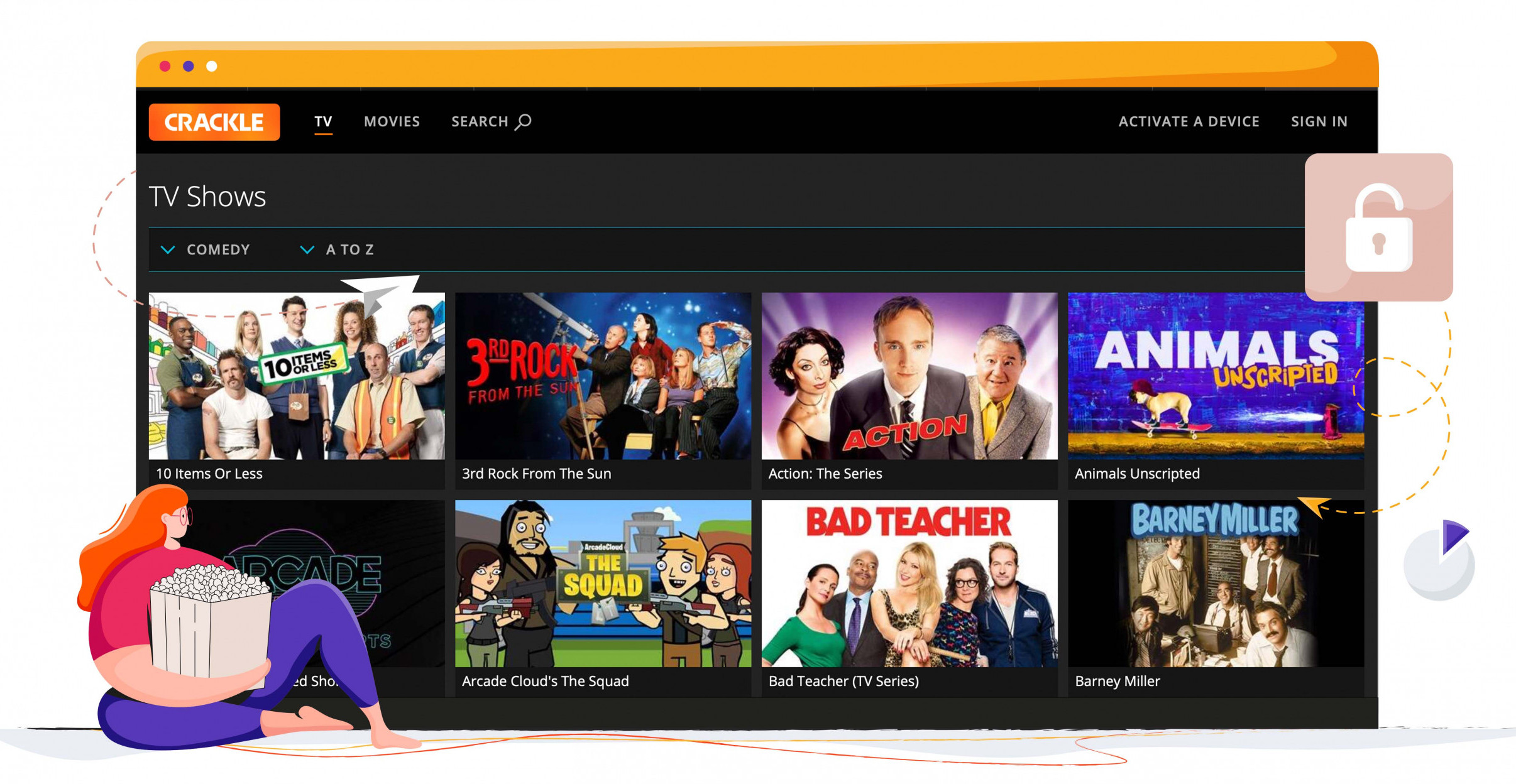Open Animals Unscripted thumbnail
The width and height of the screenshot is (1516, 784).
click(x=1216, y=376)
